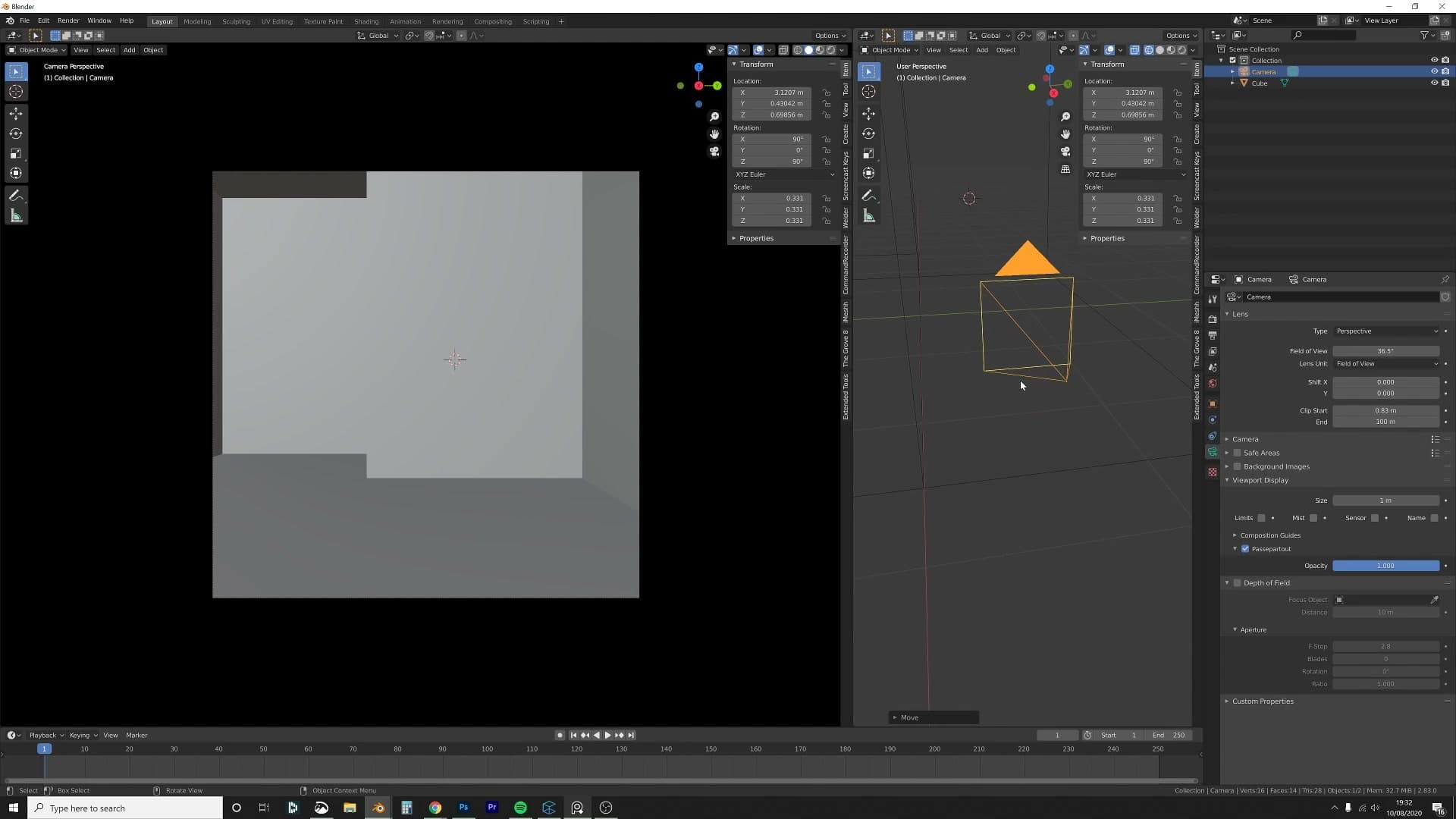This screenshot has width=1456, height=819.
Task: Hide Camera in outliner viewport
Action: point(1434,71)
